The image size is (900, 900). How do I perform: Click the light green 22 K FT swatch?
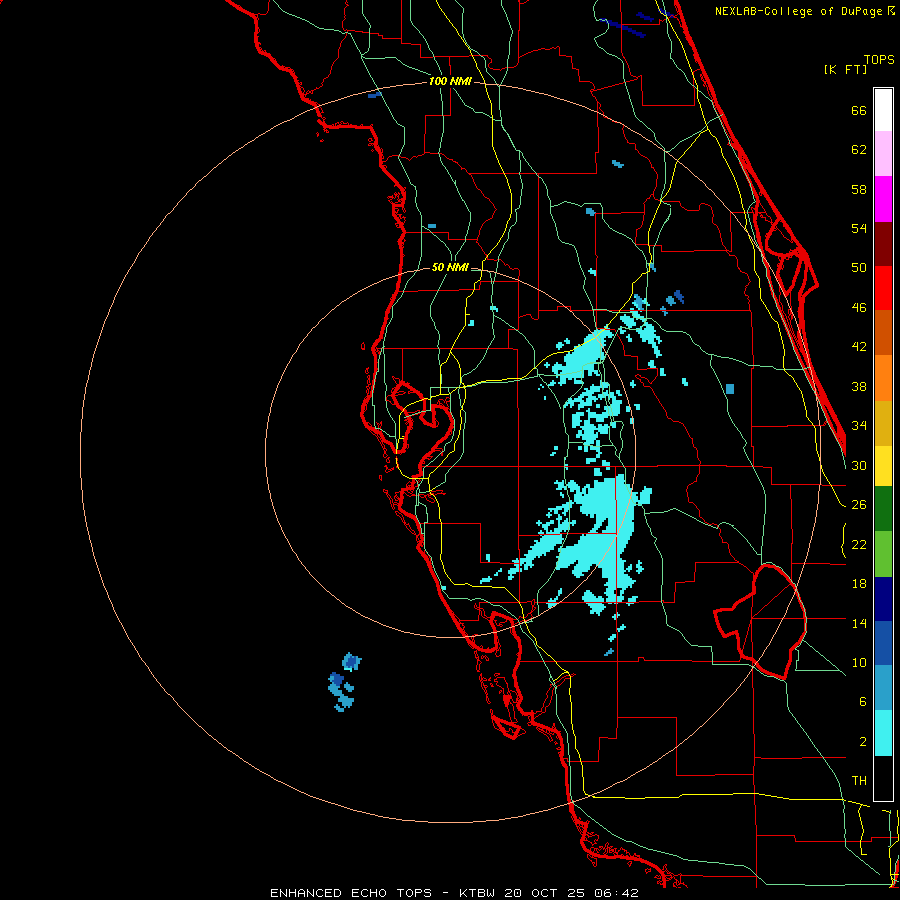(x=883, y=554)
